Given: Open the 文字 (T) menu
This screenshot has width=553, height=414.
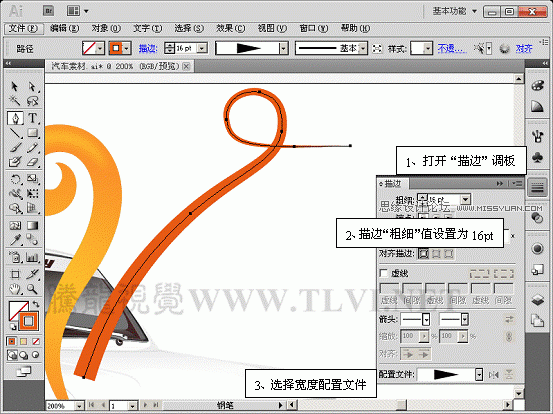Looking at the screenshot, I should [148, 29].
